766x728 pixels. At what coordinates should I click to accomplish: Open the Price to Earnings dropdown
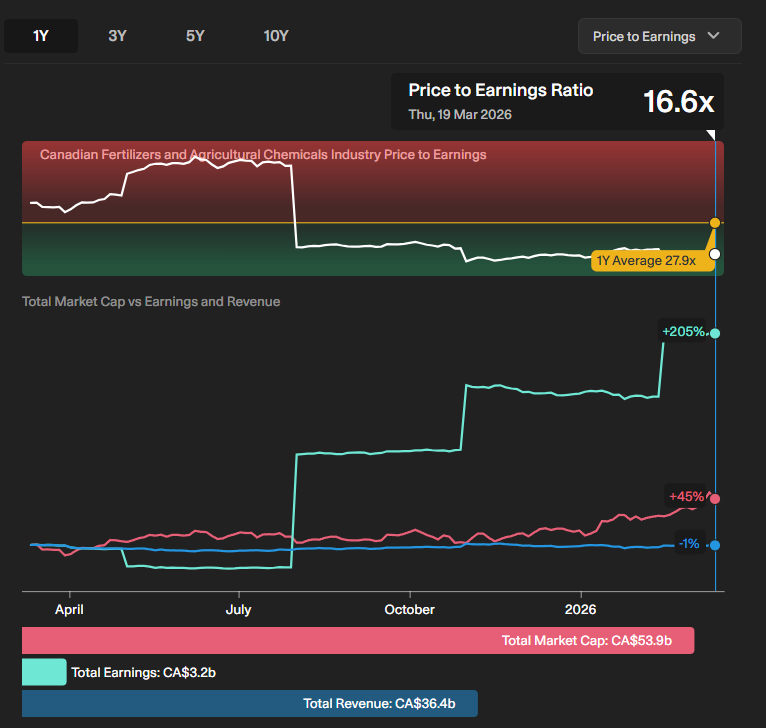[x=659, y=36]
